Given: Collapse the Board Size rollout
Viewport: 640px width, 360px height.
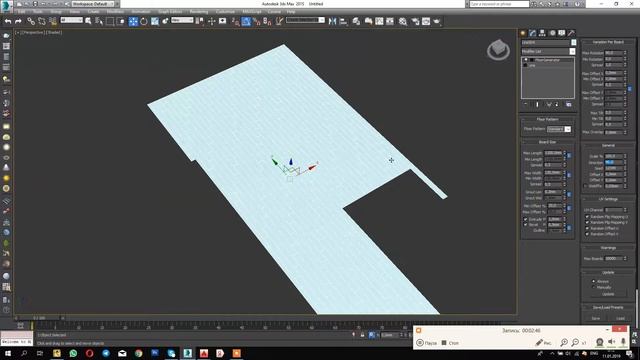Looking at the screenshot, I should (547, 142).
